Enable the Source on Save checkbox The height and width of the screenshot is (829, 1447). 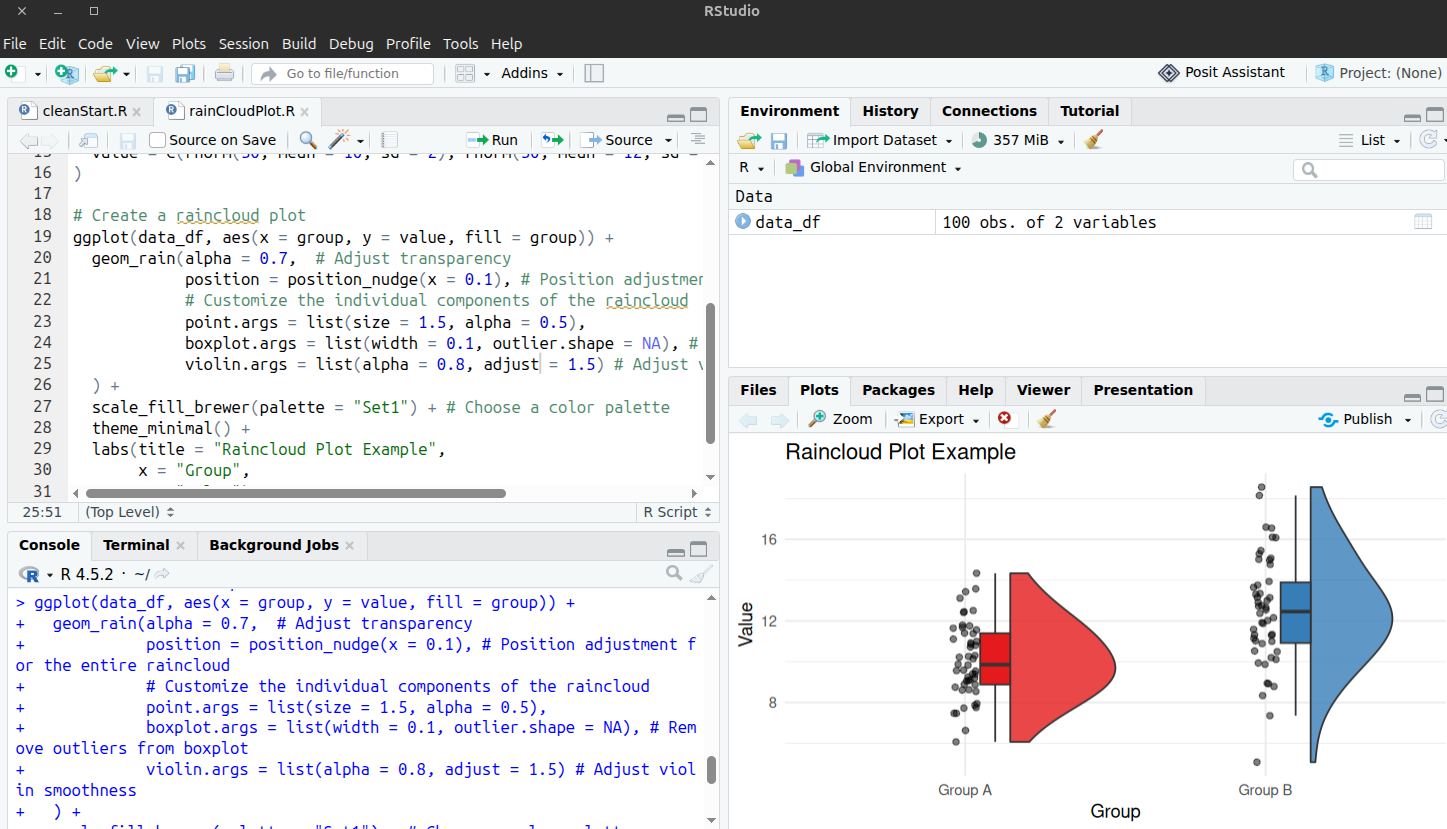click(x=157, y=140)
